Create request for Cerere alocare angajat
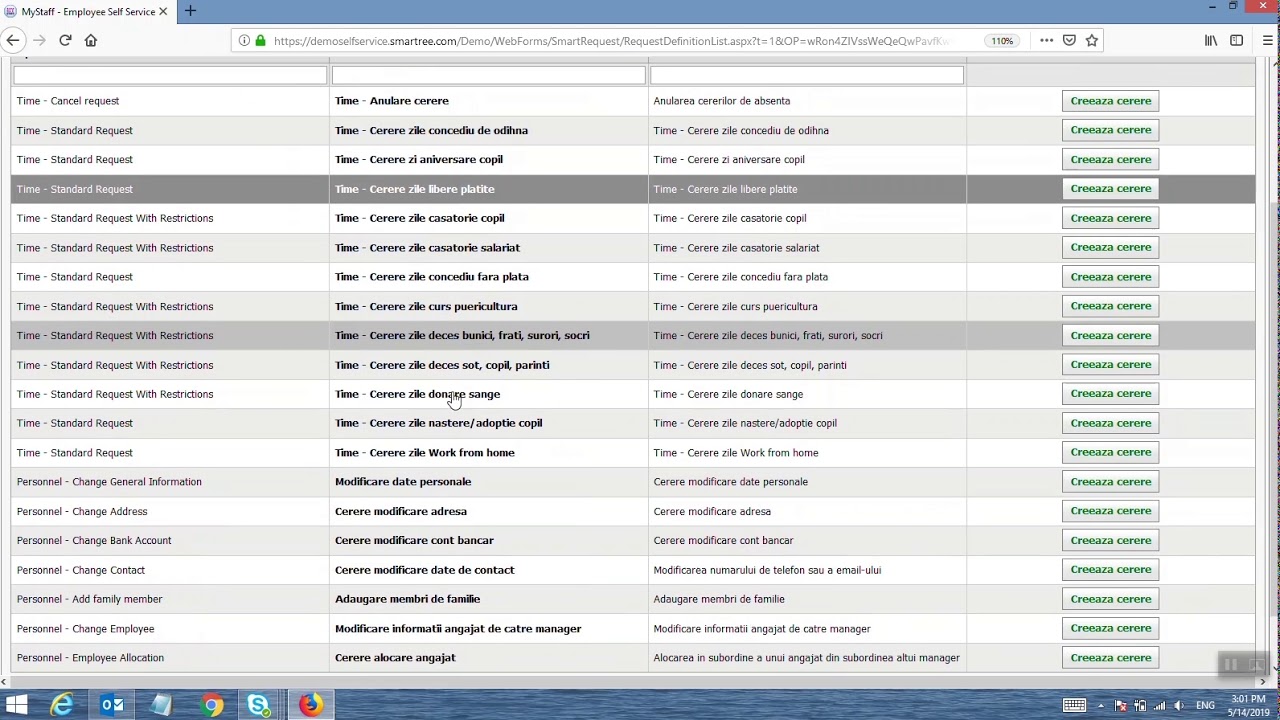The image size is (1280, 720). tap(1110, 658)
